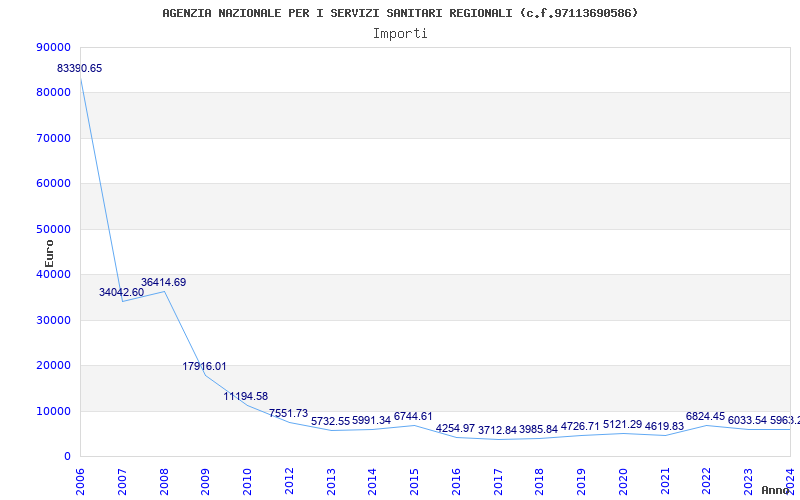Select the 2007 x-axis year label
Screen dimensions: 800x500
[x=122, y=482]
